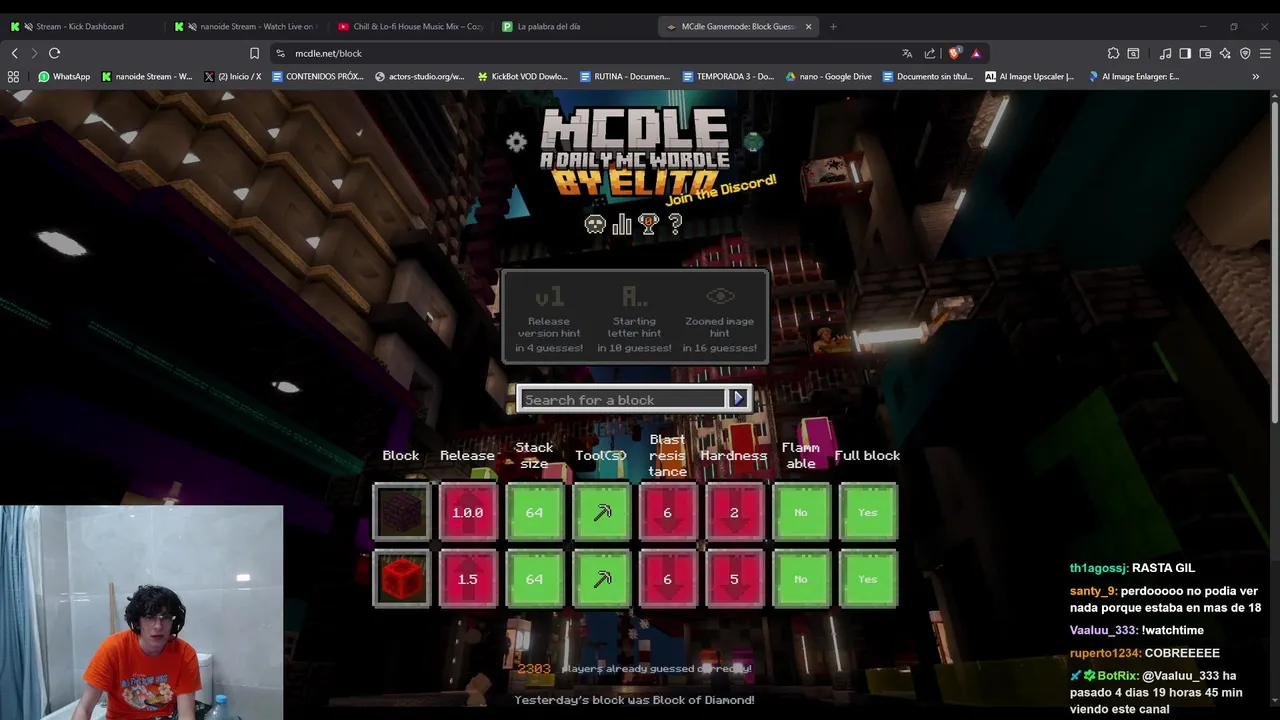The height and width of the screenshot is (720, 1280).
Task: Open the Brave Rewards triangle icon
Action: pyautogui.click(x=976, y=53)
